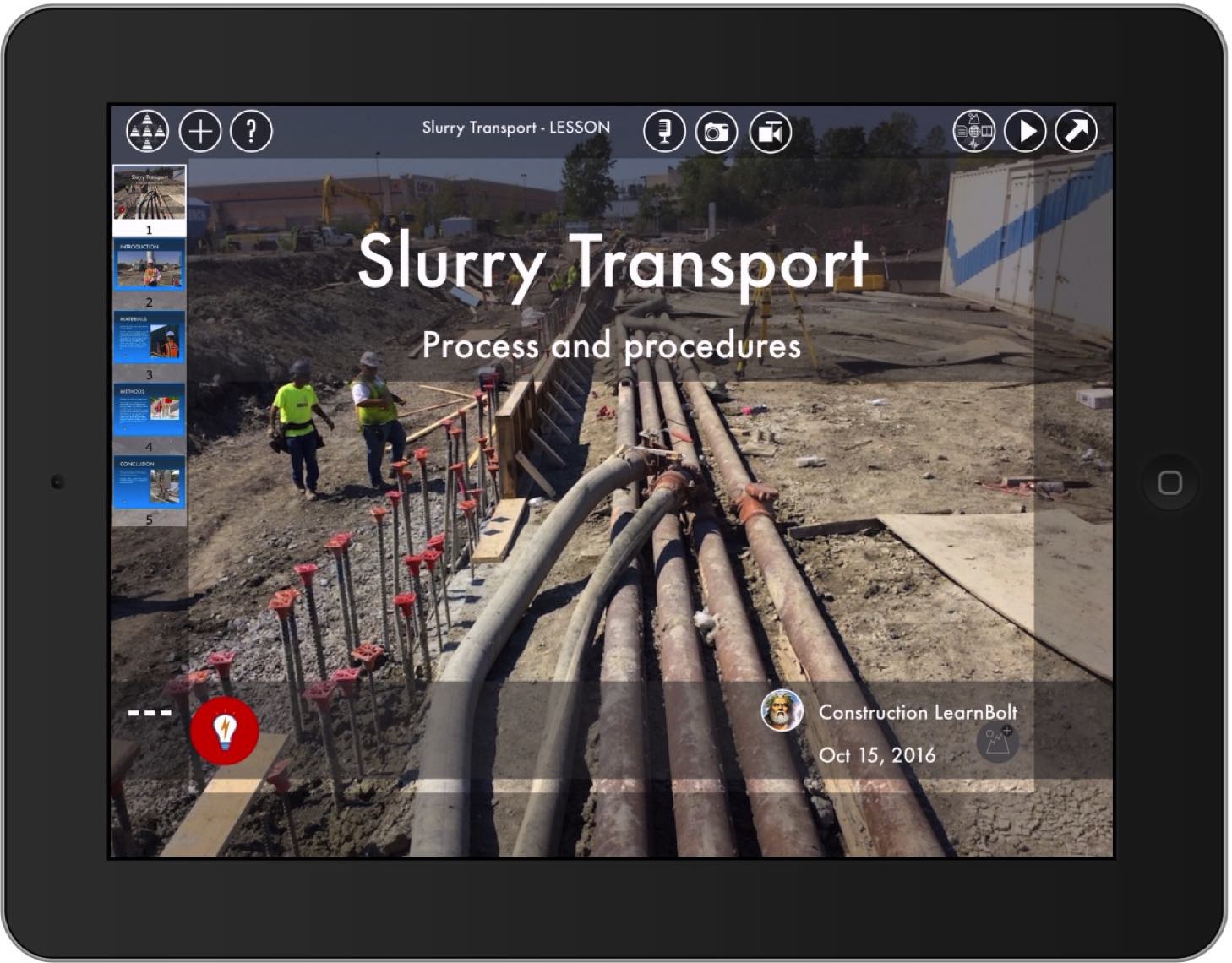
Task: Share lesson using the arrow icon
Action: 1077,132
